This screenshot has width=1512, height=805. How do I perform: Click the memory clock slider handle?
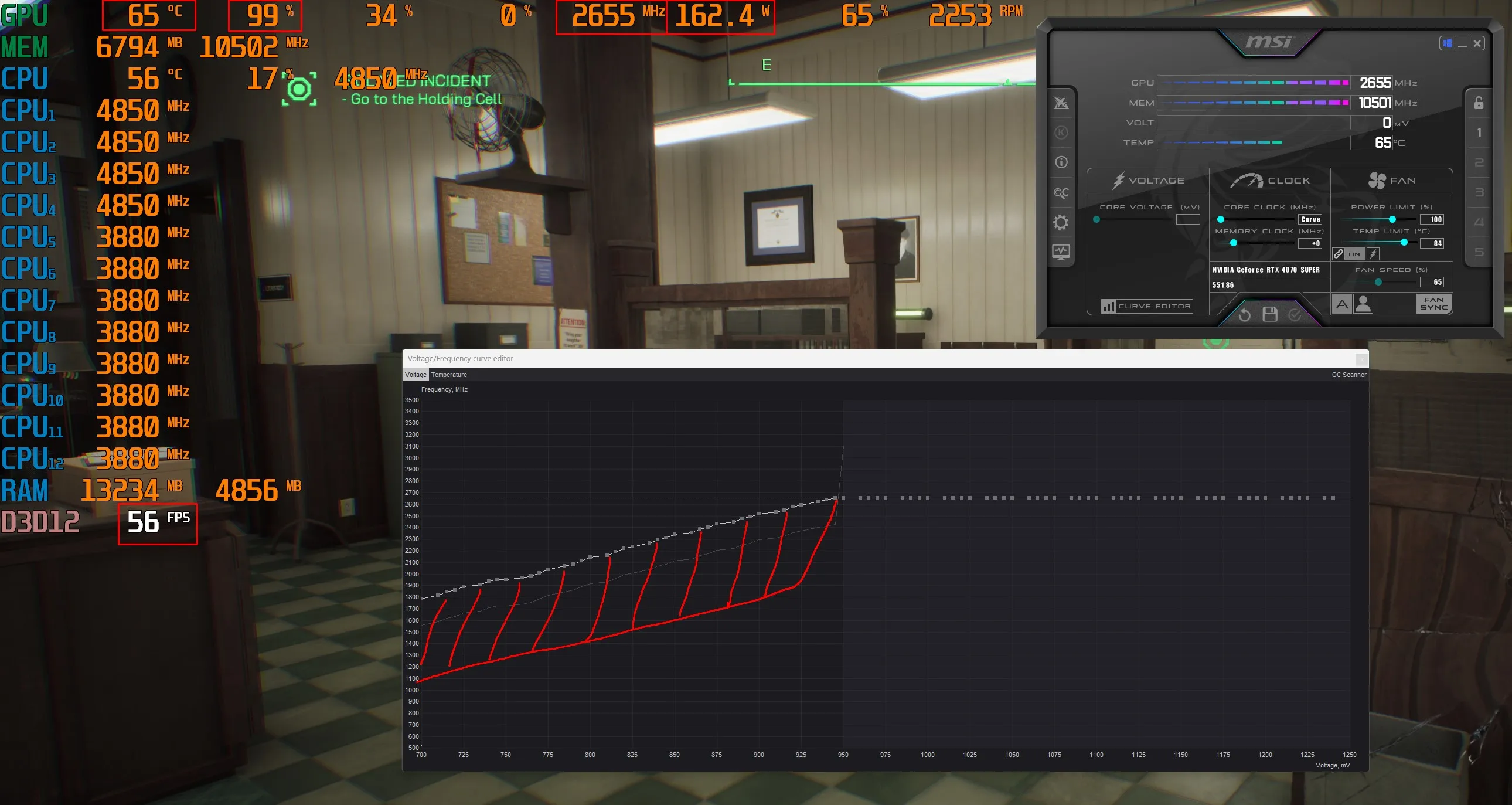click(1233, 243)
